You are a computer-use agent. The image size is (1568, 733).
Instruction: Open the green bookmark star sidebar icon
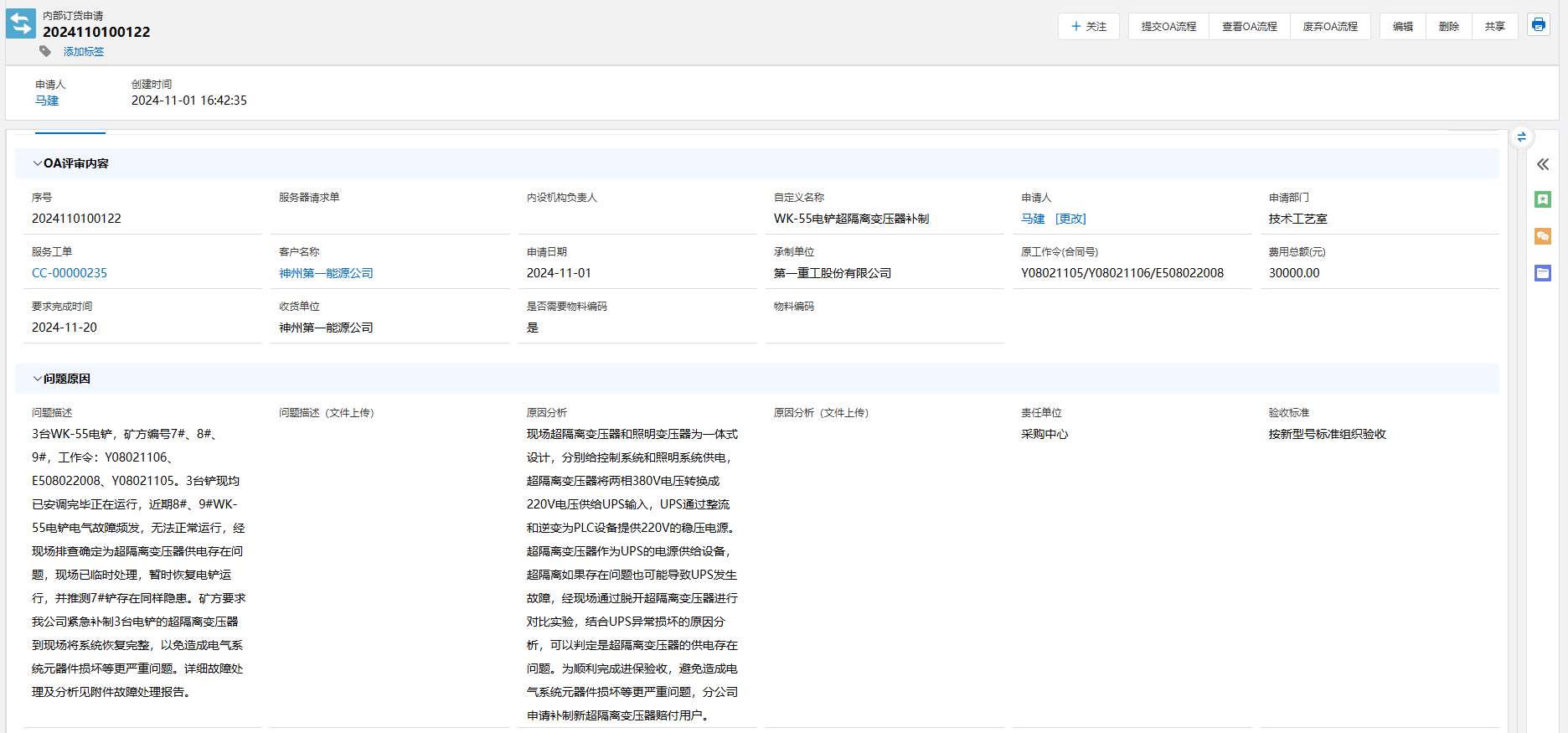pos(1542,199)
